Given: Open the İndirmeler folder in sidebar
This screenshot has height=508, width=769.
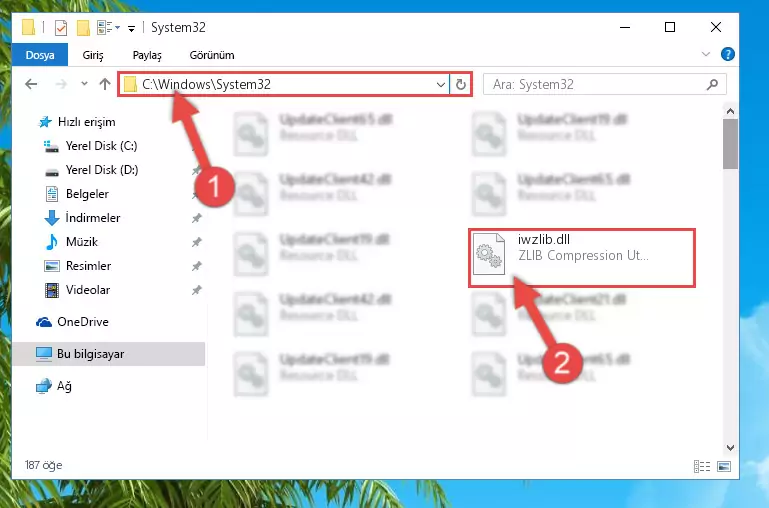Looking at the screenshot, I should point(93,218).
